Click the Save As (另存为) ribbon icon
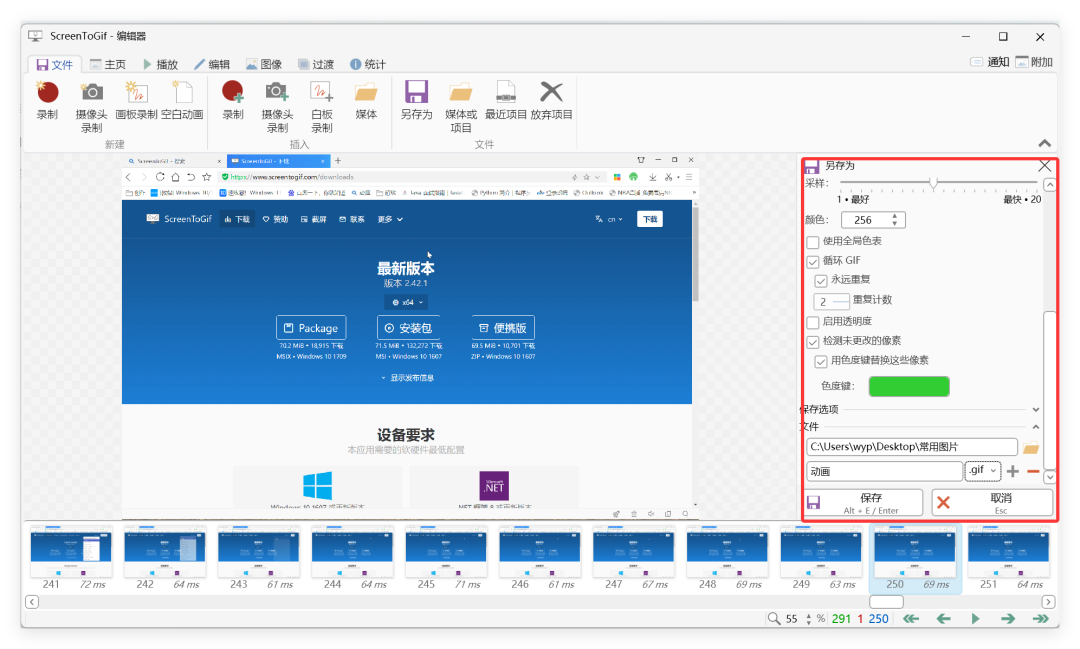Image resolution: width=1080 pixels, height=649 pixels. pos(417,101)
